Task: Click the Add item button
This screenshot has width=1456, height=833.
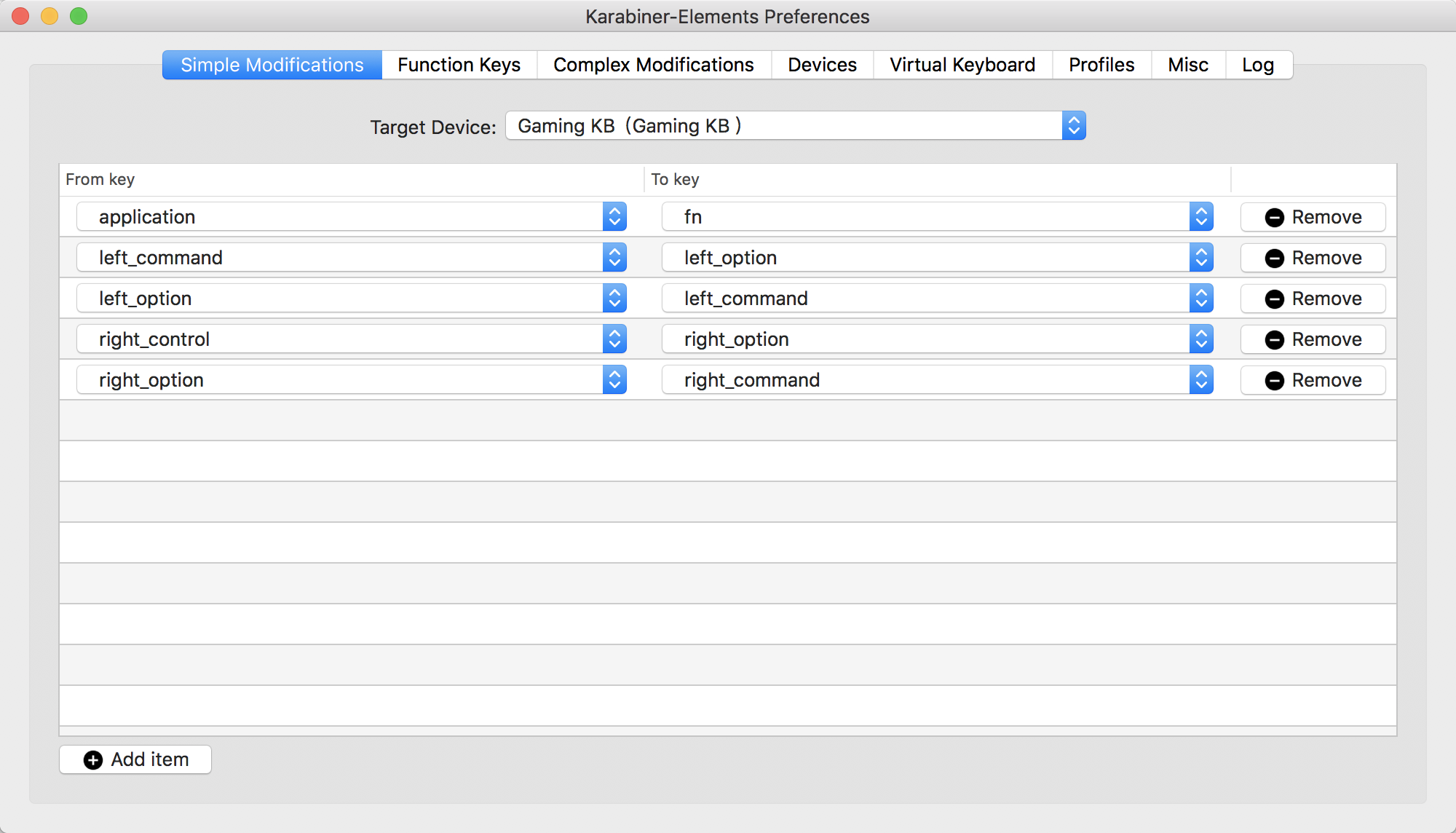Action: pos(135,759)
